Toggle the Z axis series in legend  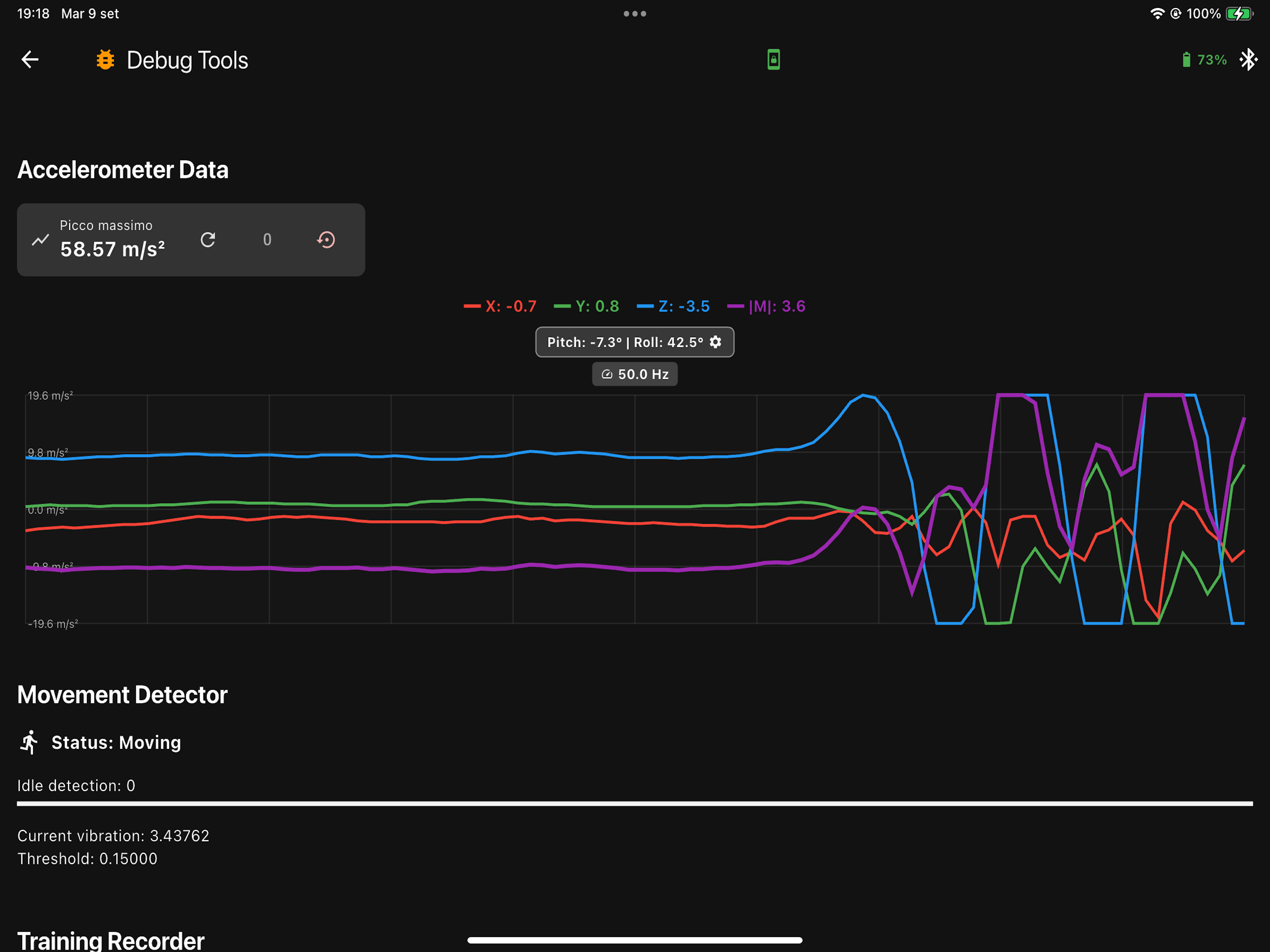coord(673,306)
